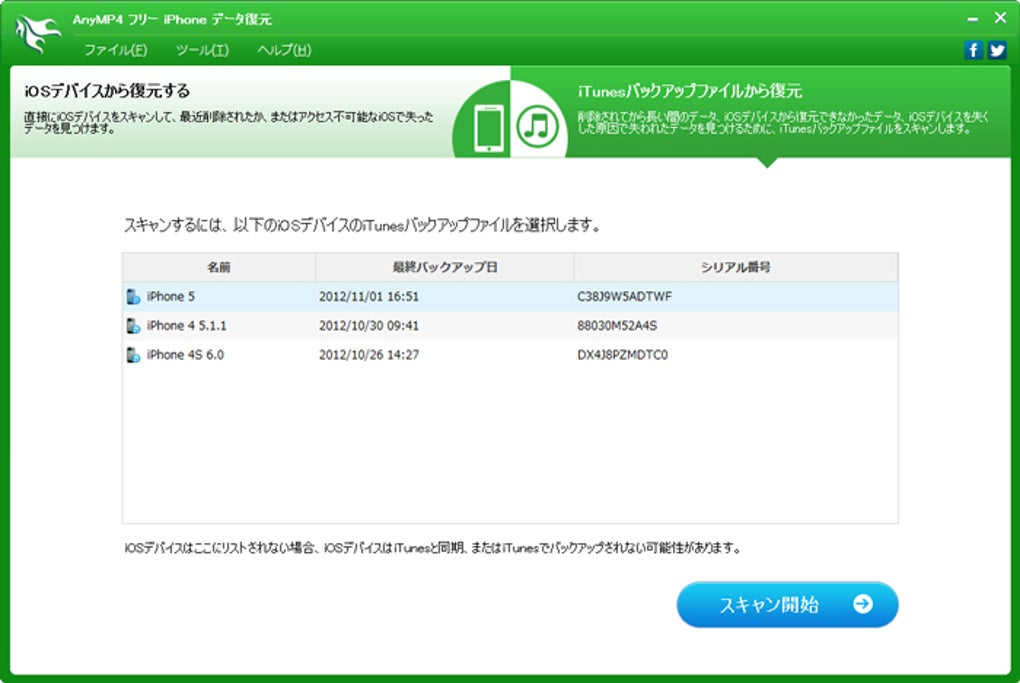Click serial number 88030M52A4S
Screen dimensions: 1020x683
pyautogui.click(x=617, y=326)
